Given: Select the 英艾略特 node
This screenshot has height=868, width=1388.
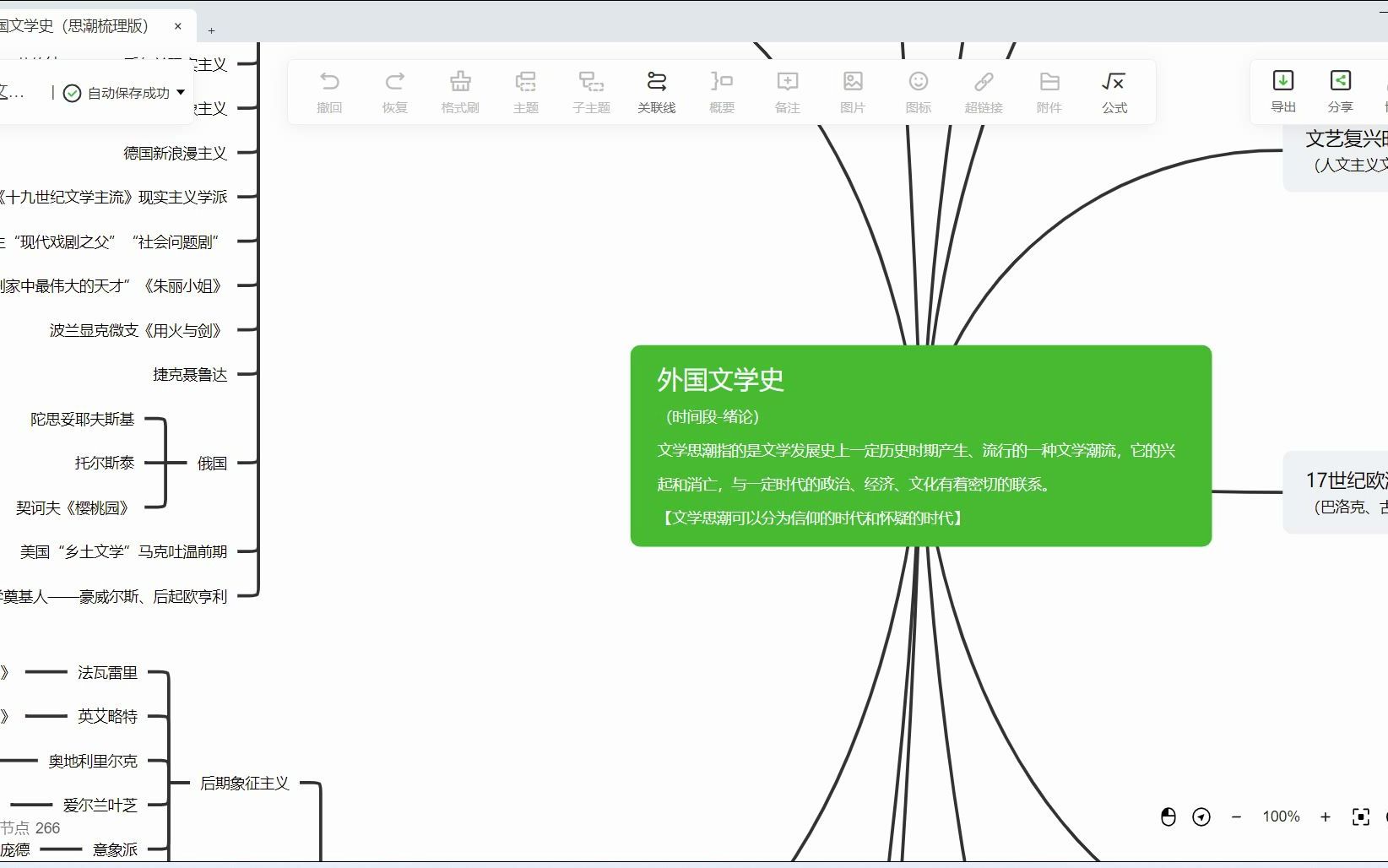Looking at the screenshot, I should click(x=107, y=716).
